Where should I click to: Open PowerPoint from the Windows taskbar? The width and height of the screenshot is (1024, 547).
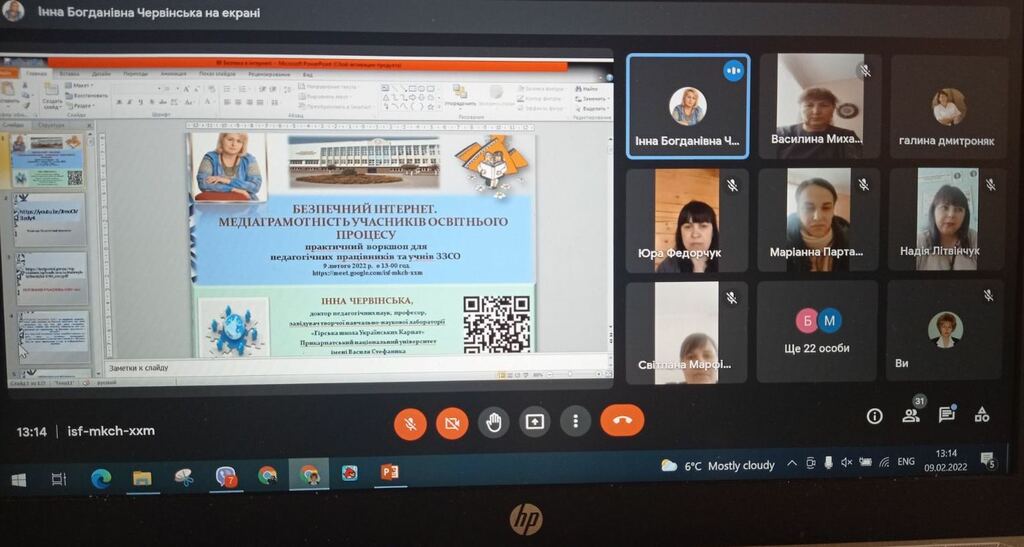(389, 473)
